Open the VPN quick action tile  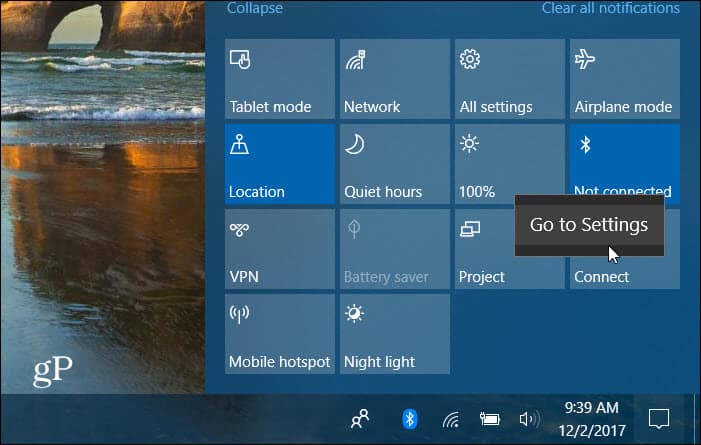coord(280,249)
